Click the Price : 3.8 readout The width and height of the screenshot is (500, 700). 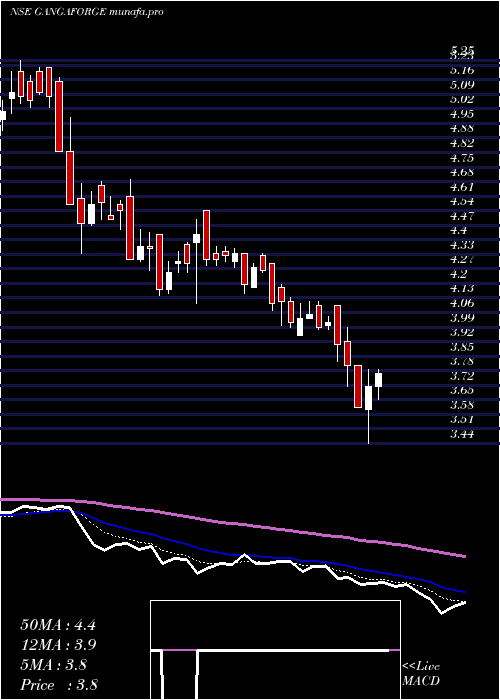coord(59,685)
